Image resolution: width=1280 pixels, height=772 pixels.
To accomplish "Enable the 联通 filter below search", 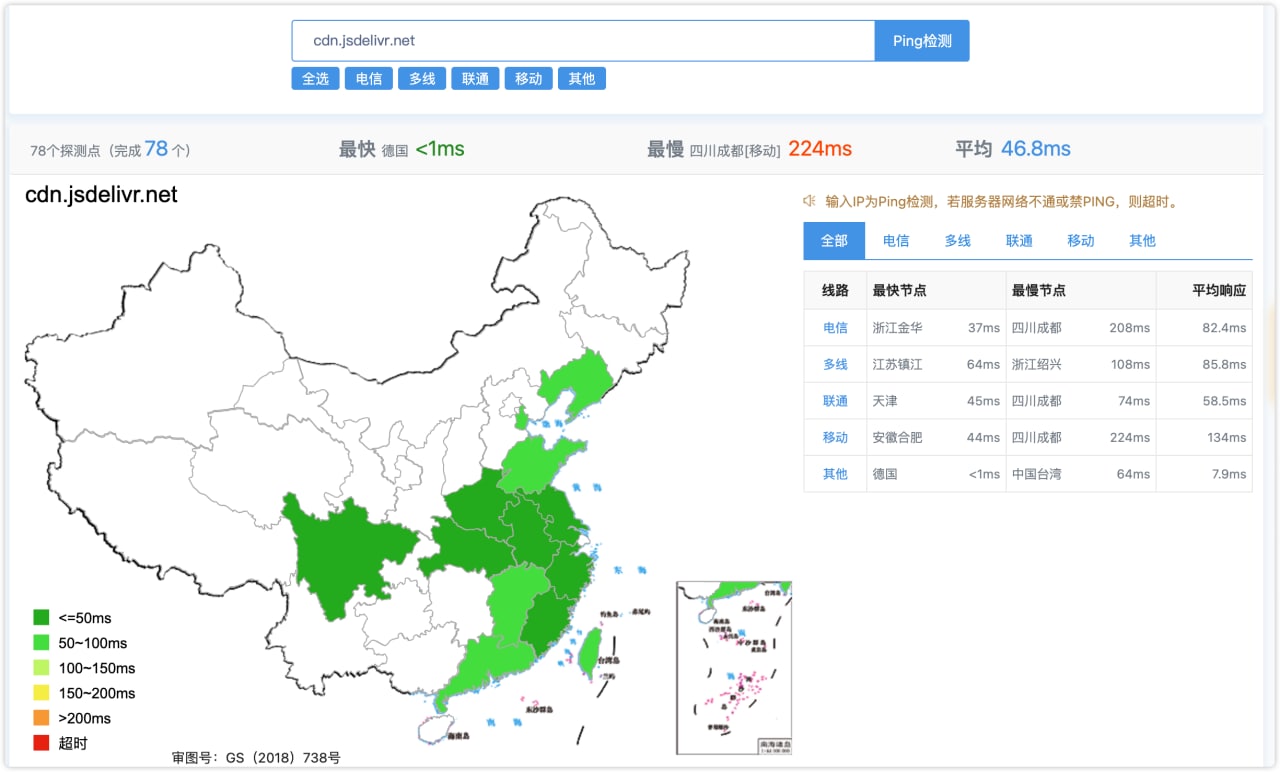I will pos(475,78).
